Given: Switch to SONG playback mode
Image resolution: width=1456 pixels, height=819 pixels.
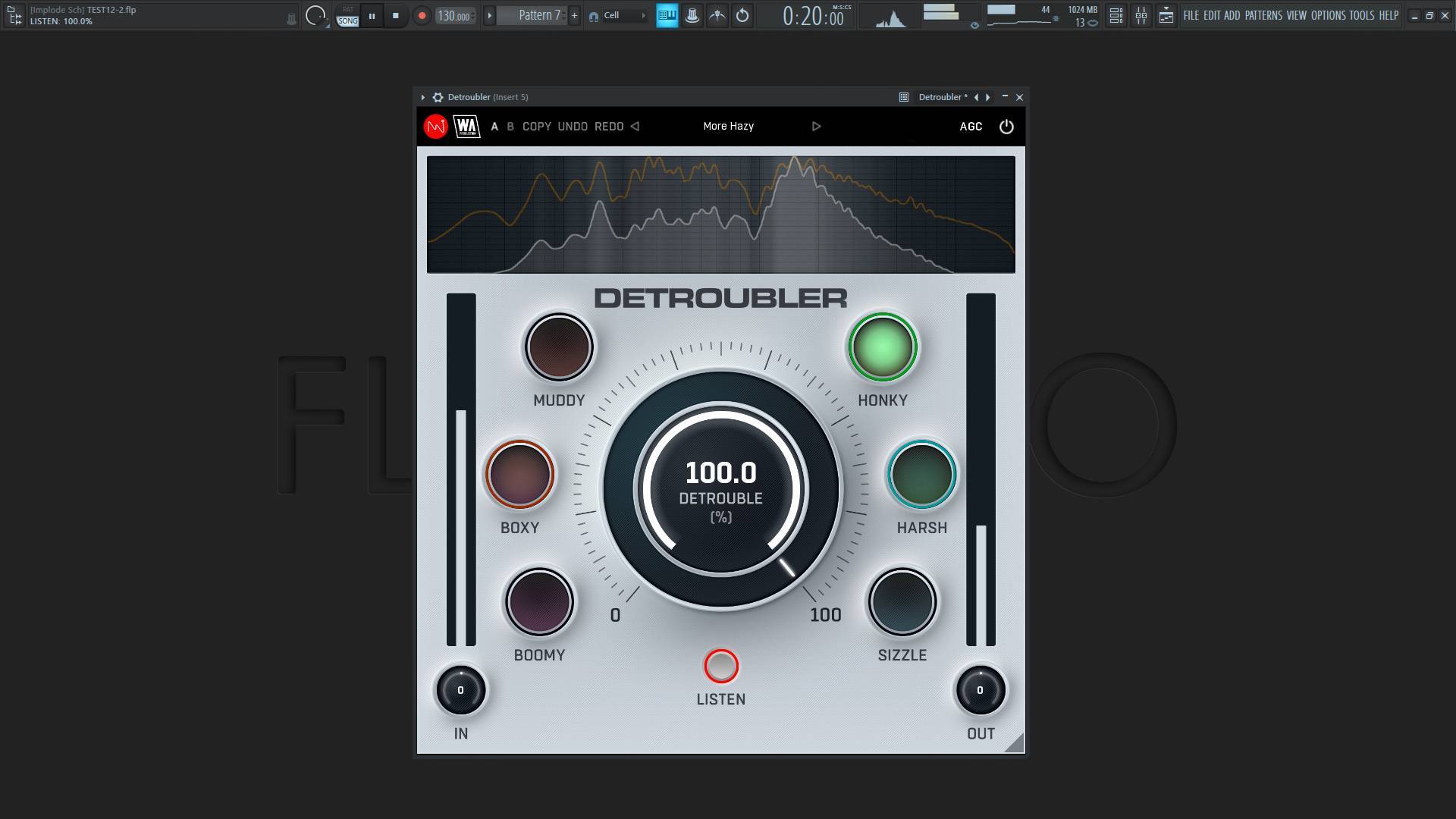Looking at the screenshot, I should point(347,20).
